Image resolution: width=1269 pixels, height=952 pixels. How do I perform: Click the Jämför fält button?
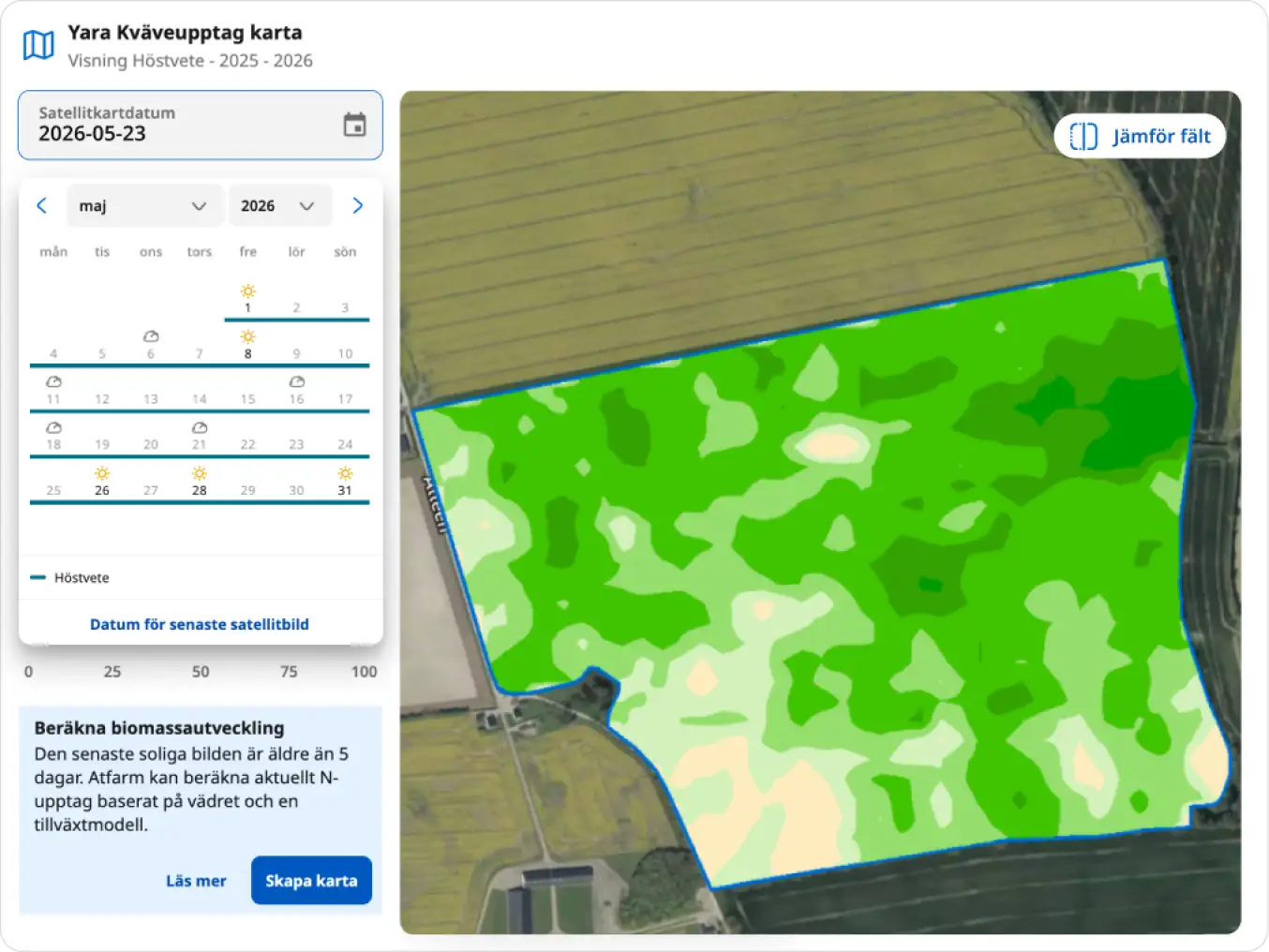tap(1140, 136)
